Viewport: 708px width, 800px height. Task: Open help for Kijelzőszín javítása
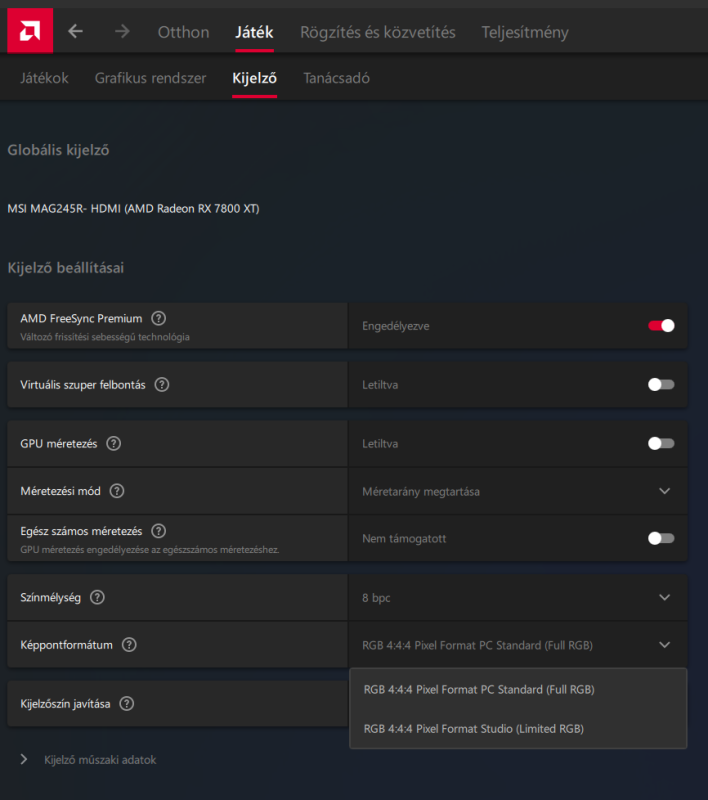127,704
